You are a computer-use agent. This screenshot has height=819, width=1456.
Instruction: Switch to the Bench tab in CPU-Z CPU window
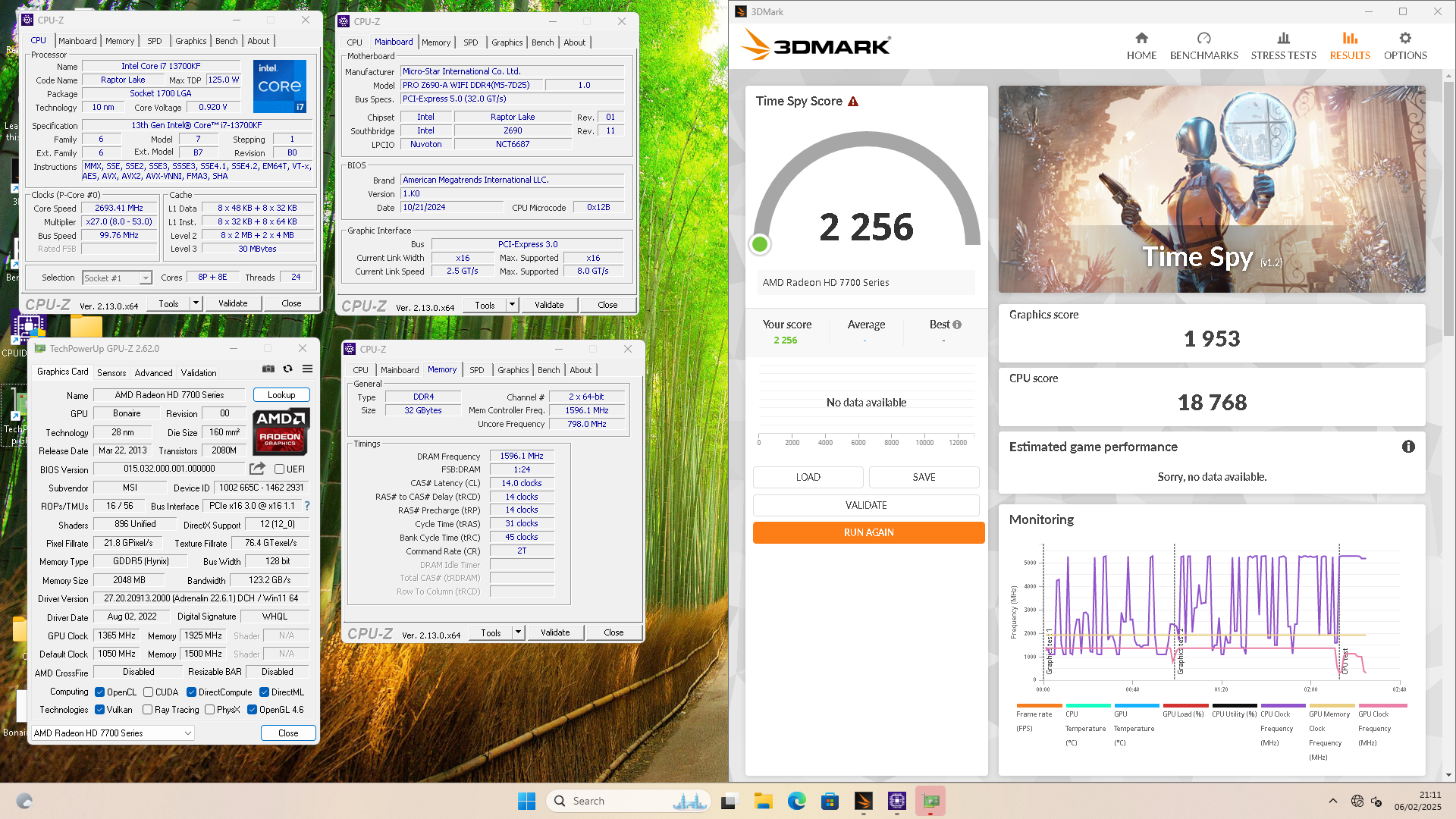tap(226, 41)
